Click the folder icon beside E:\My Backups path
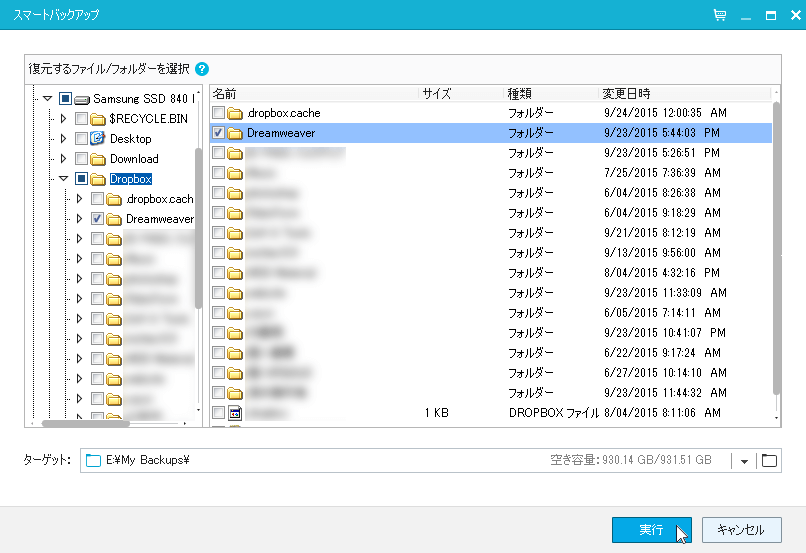The width and height of the screenshot is (806, 553). click(93, 460)
